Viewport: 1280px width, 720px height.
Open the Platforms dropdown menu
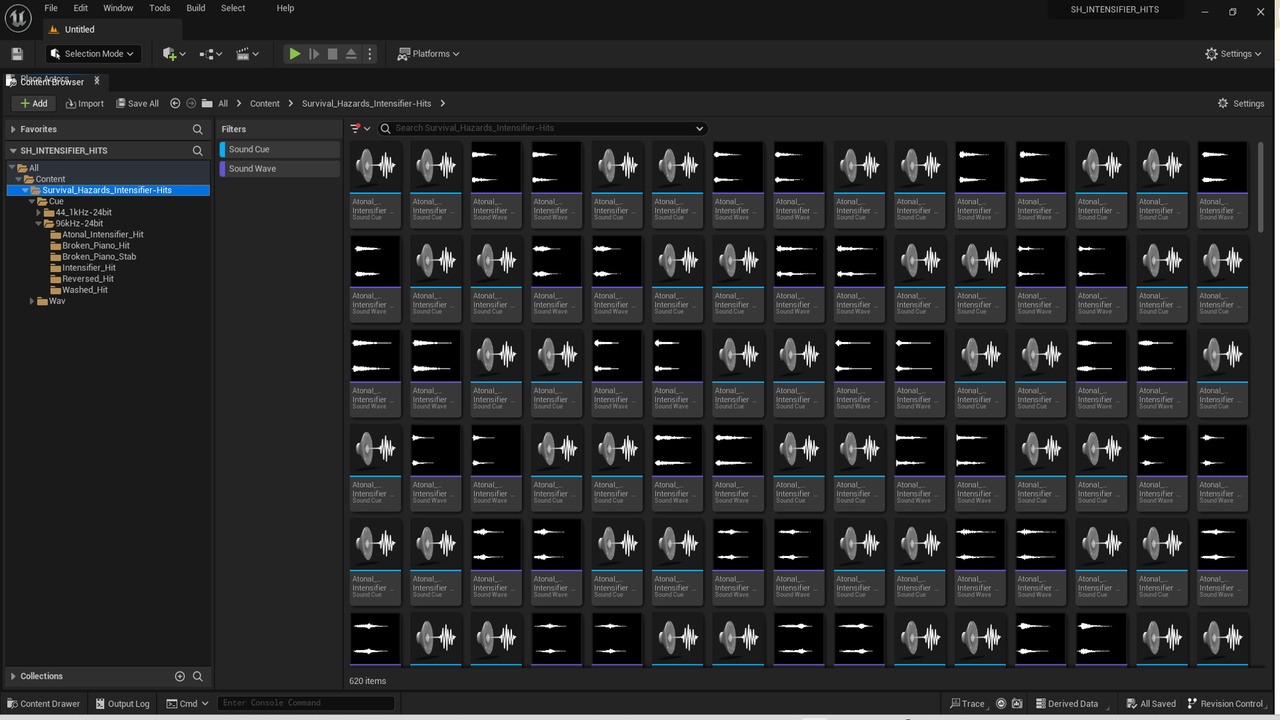click(x=428, y=54)
